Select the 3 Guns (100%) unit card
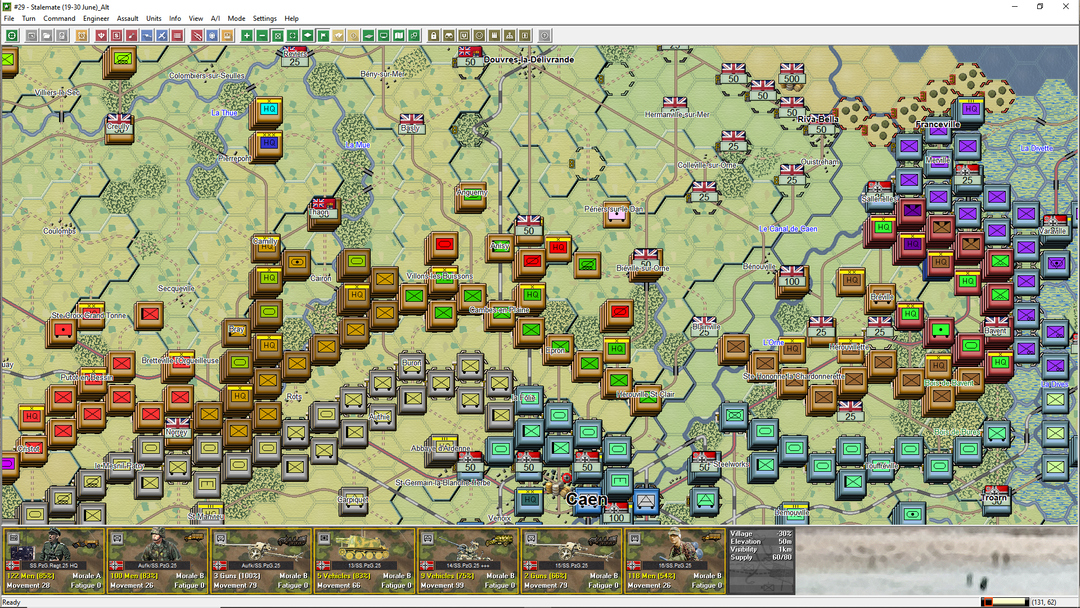The height and width of the screenshot is (608, 1080). [x=260, y=560]
